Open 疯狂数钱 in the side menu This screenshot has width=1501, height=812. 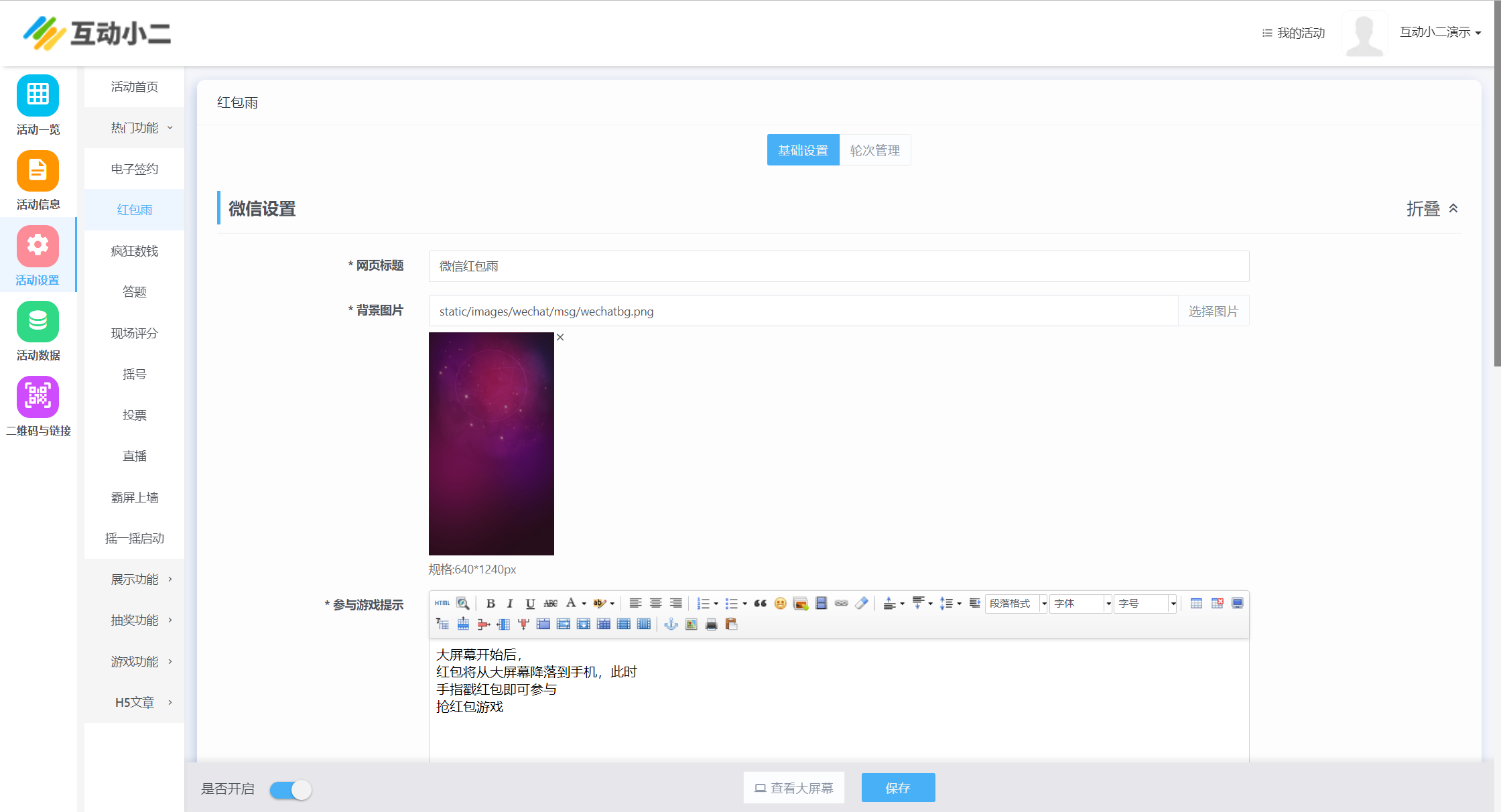pyautogui.click(x=135, y=251)
